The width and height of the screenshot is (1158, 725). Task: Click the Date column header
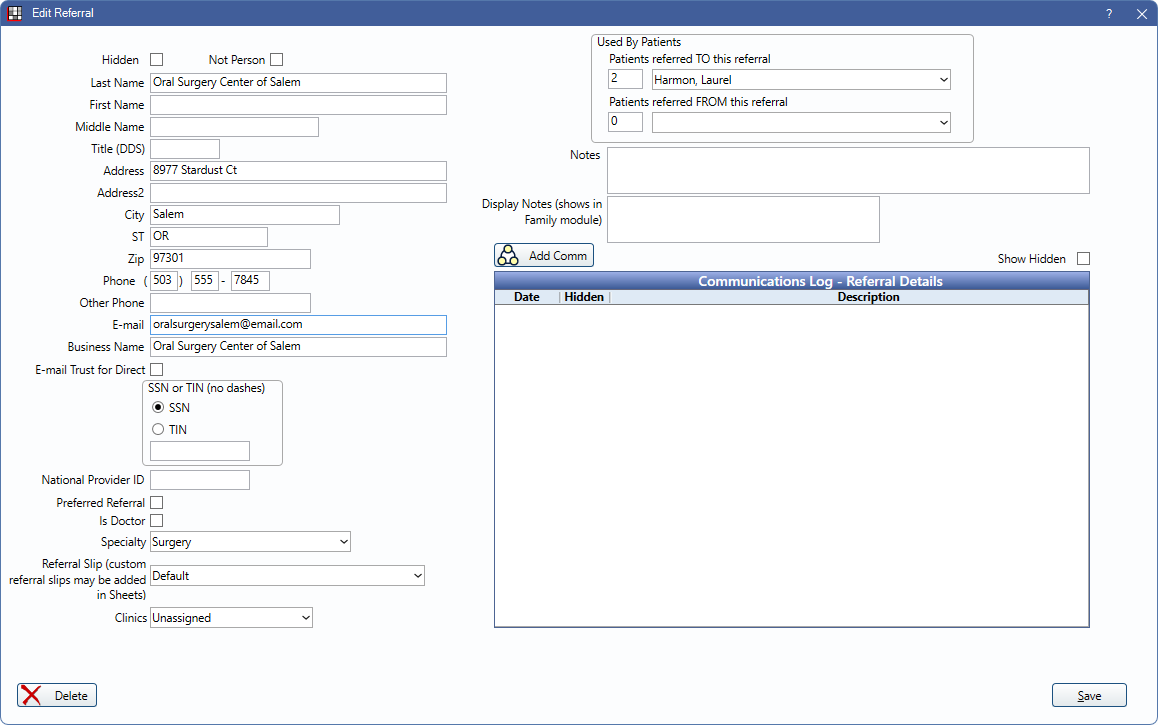(x=527, y=297)
